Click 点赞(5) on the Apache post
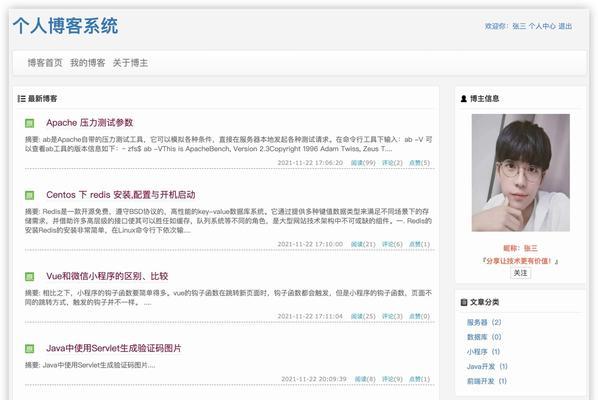Screen dimensions: 598x400 click(420, 163)
